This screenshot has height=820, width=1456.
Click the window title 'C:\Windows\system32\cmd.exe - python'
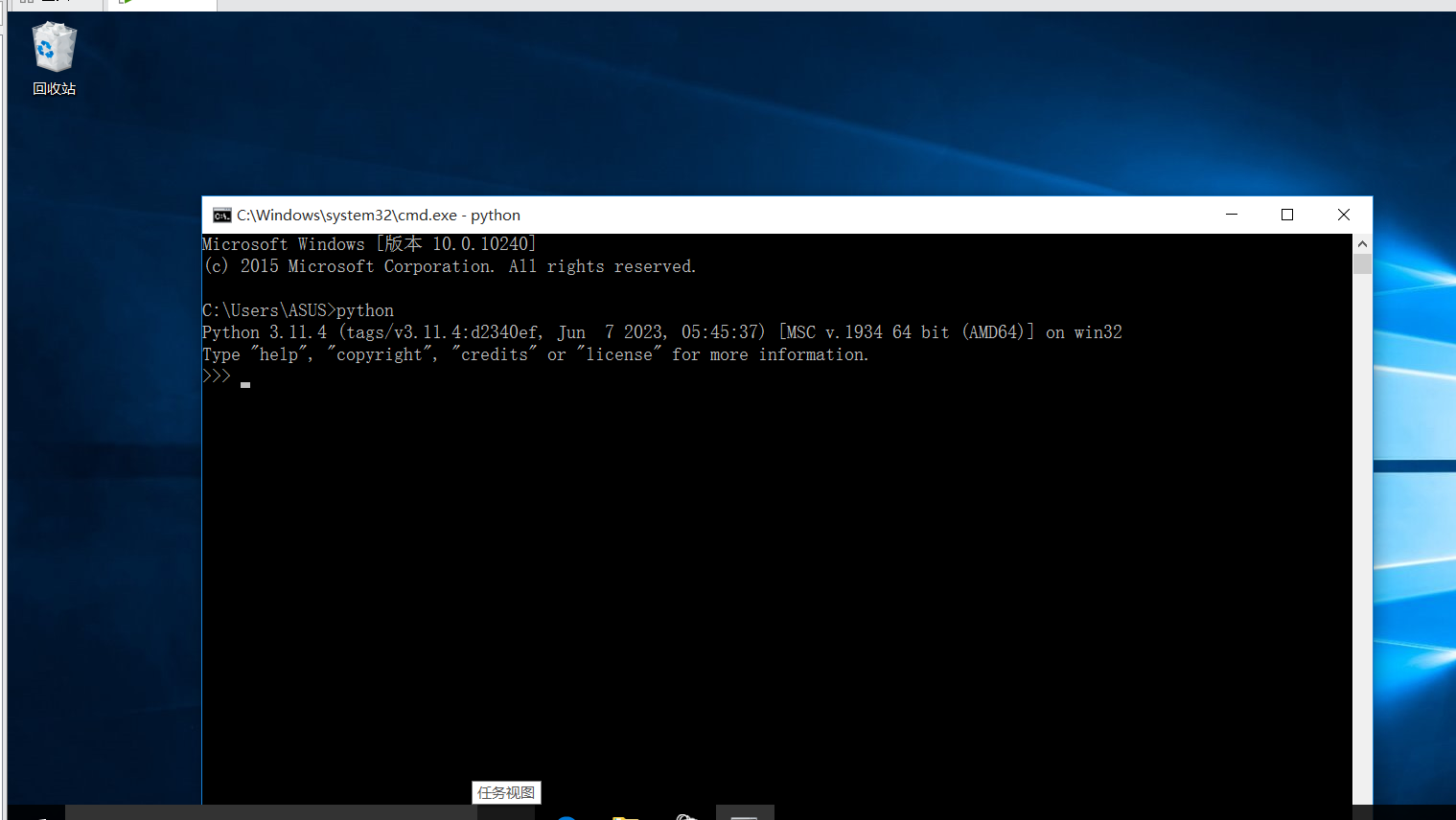pos(379,215)
